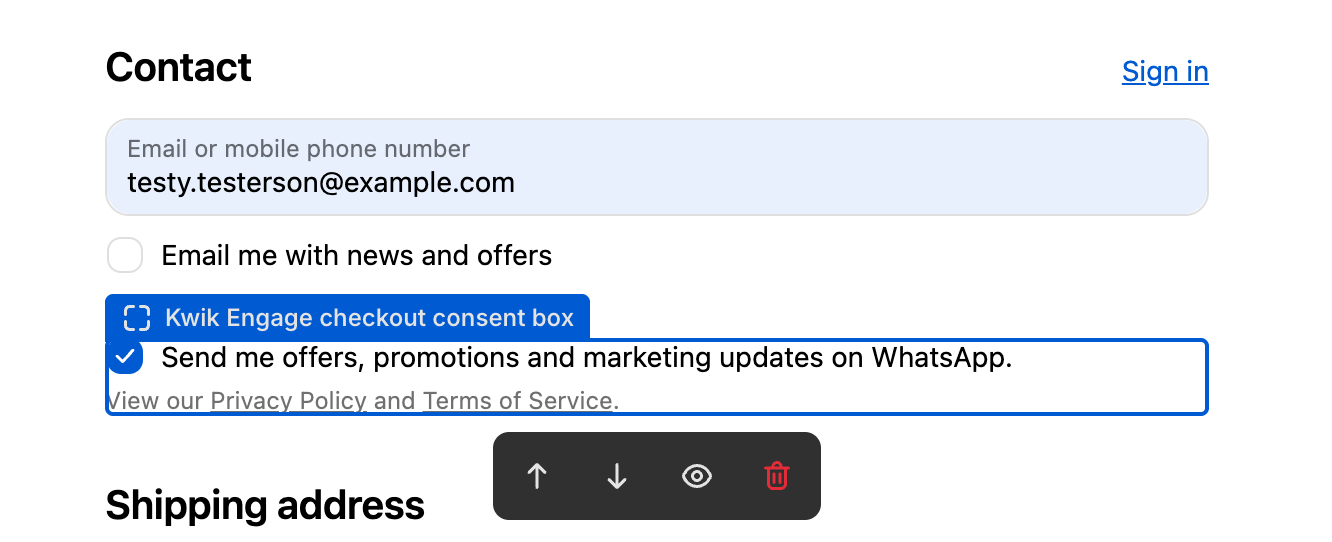Select the Kwik Engage checkout consent box label

pos(369,318)
